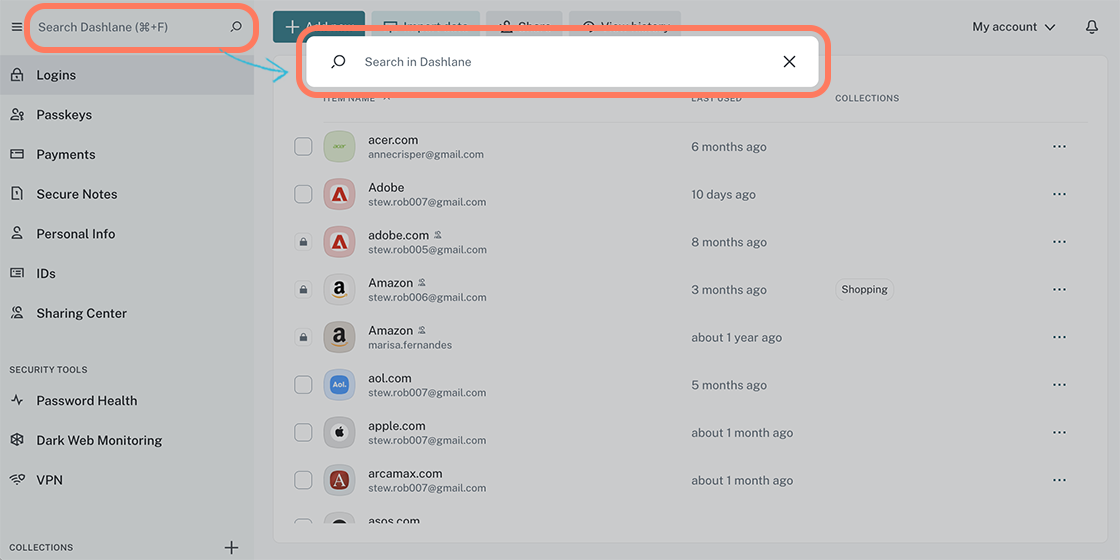Click the plus icon beside Collections
1120x560 pixels.
point(231,547)
